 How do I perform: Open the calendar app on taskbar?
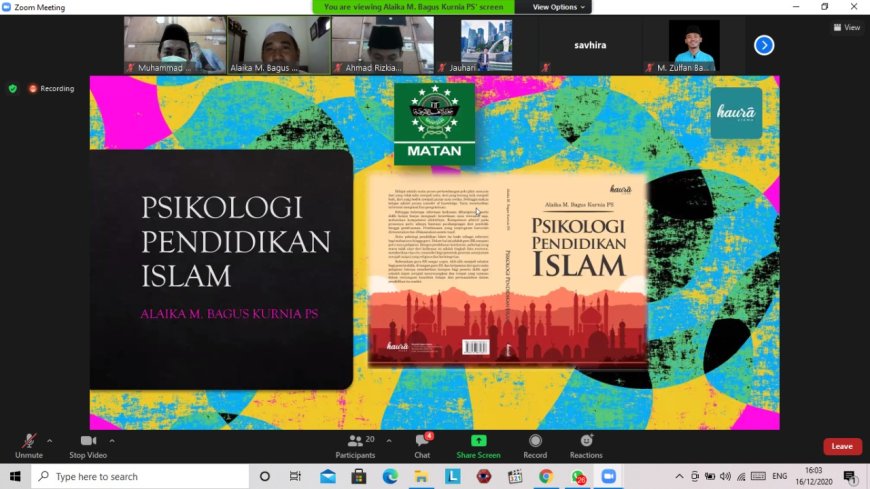[x=515, y=476]
